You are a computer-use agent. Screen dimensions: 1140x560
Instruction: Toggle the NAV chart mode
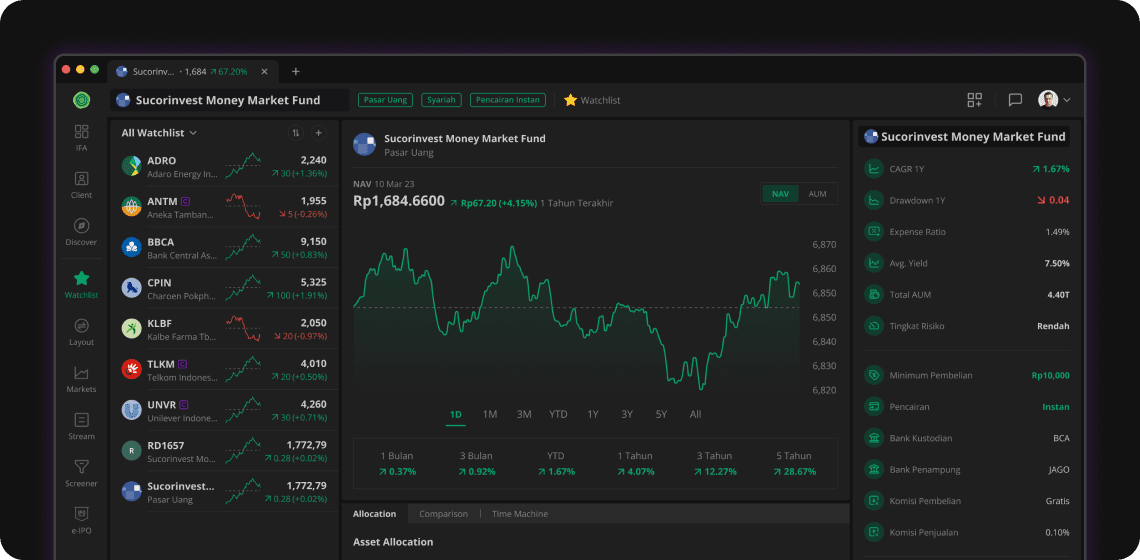coord(780,194)
